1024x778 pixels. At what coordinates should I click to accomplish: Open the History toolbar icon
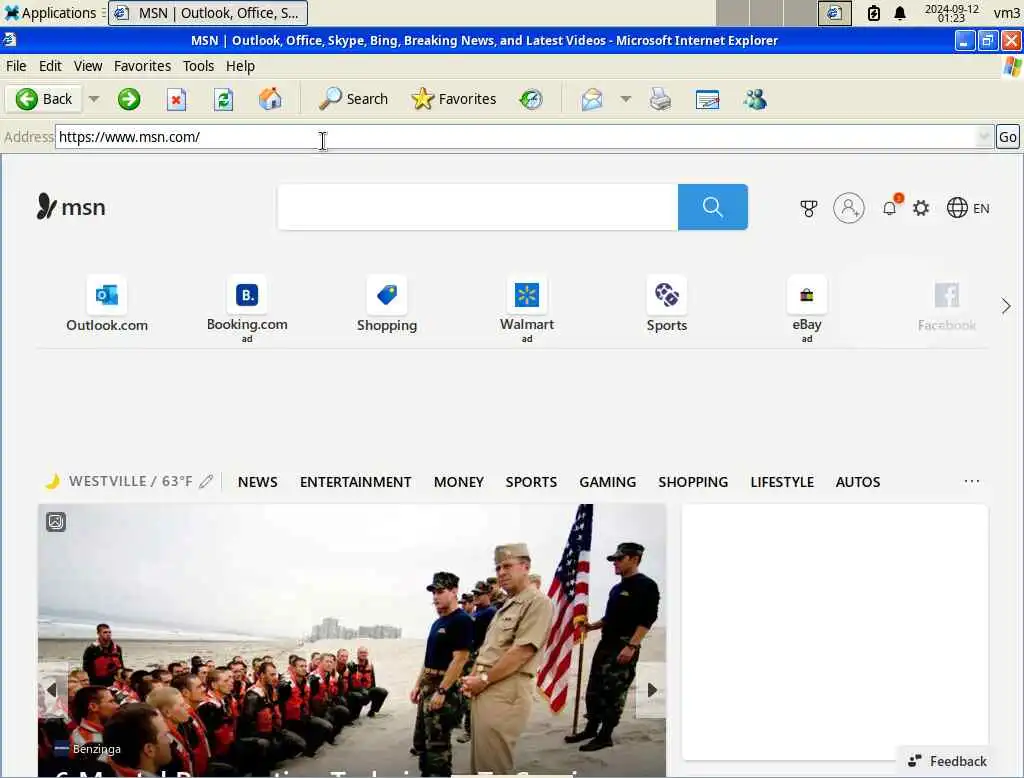pyautogui.click(x=531, y=99)
